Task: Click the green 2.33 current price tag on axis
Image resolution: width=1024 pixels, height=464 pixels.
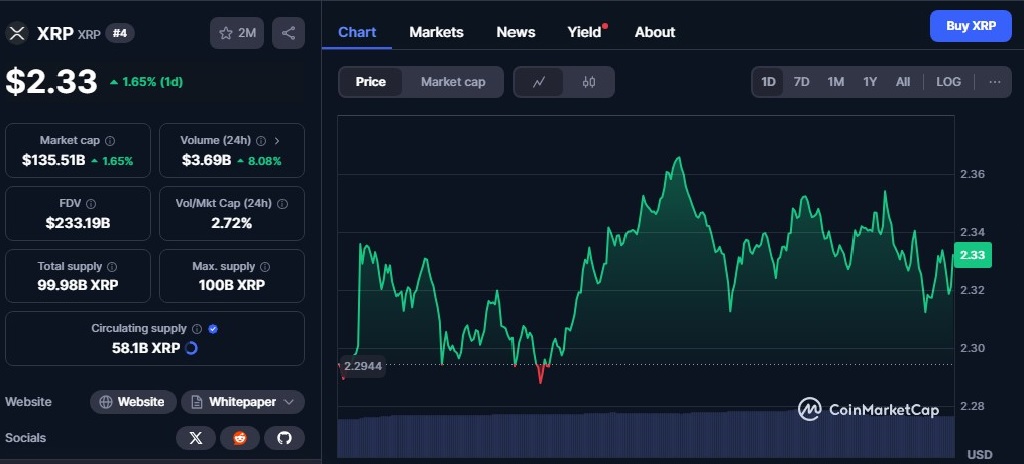Action: coord(972,255)
